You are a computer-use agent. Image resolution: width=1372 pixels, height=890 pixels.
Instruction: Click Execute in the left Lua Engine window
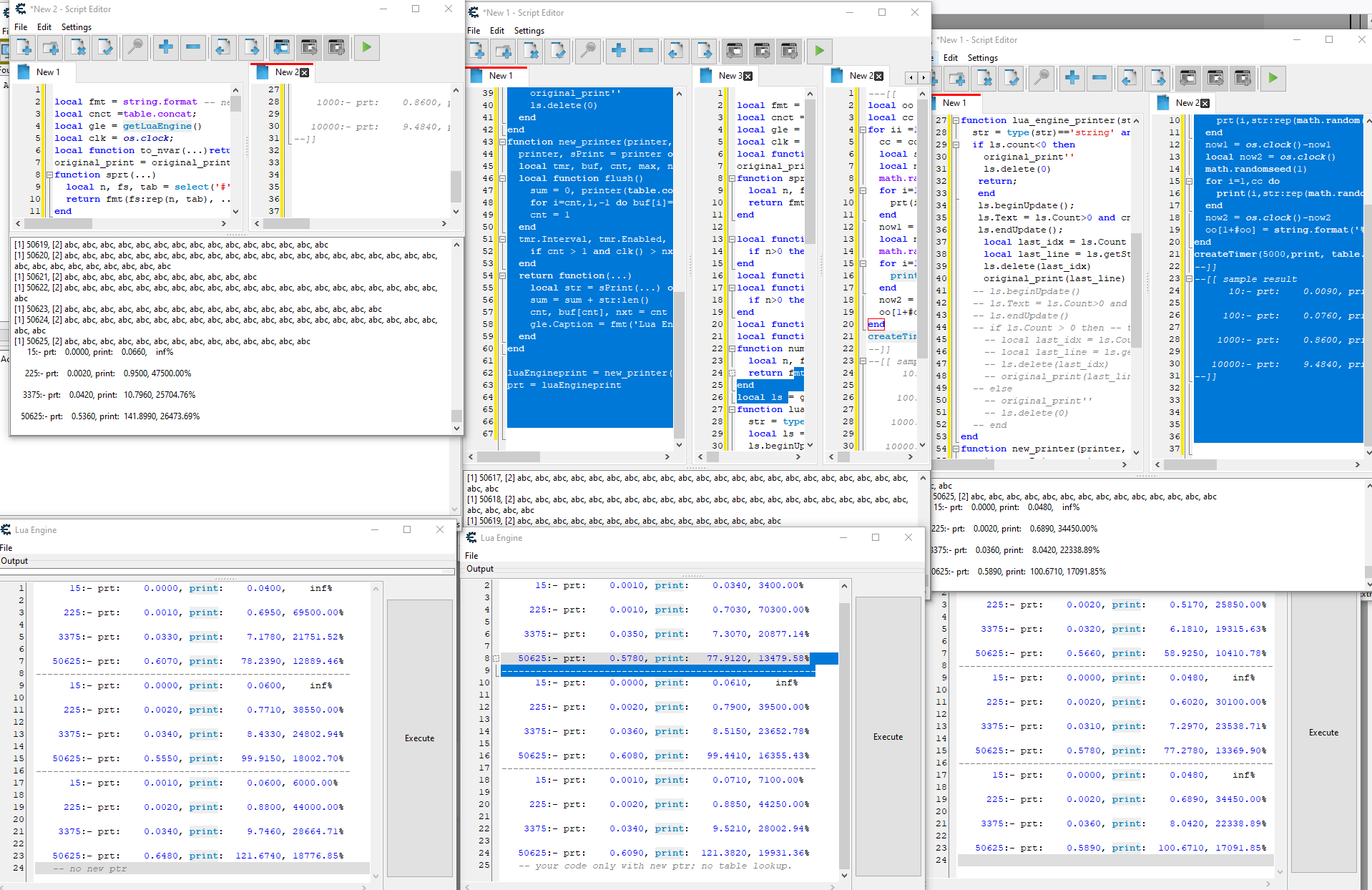(420, 738)
